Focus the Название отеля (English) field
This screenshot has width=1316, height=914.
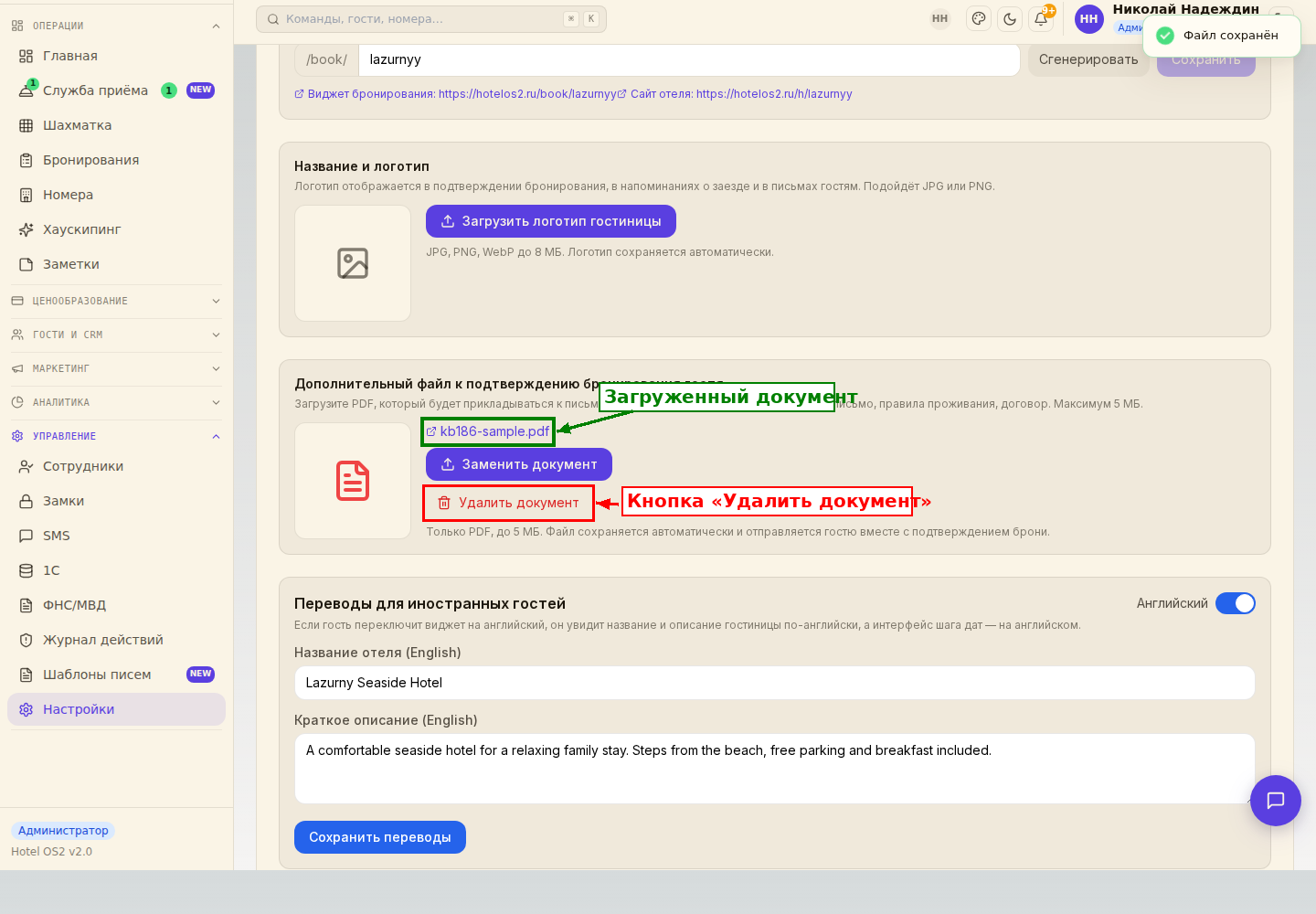pyautogui.click(x=775, y=683)
